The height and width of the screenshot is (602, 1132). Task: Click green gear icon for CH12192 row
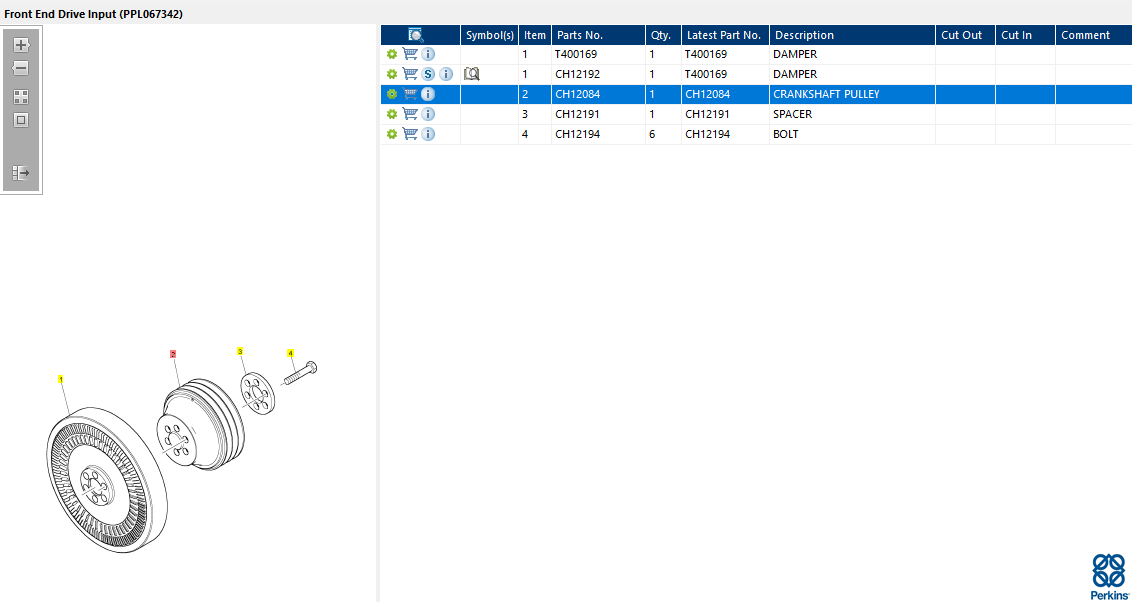(392, 74)
